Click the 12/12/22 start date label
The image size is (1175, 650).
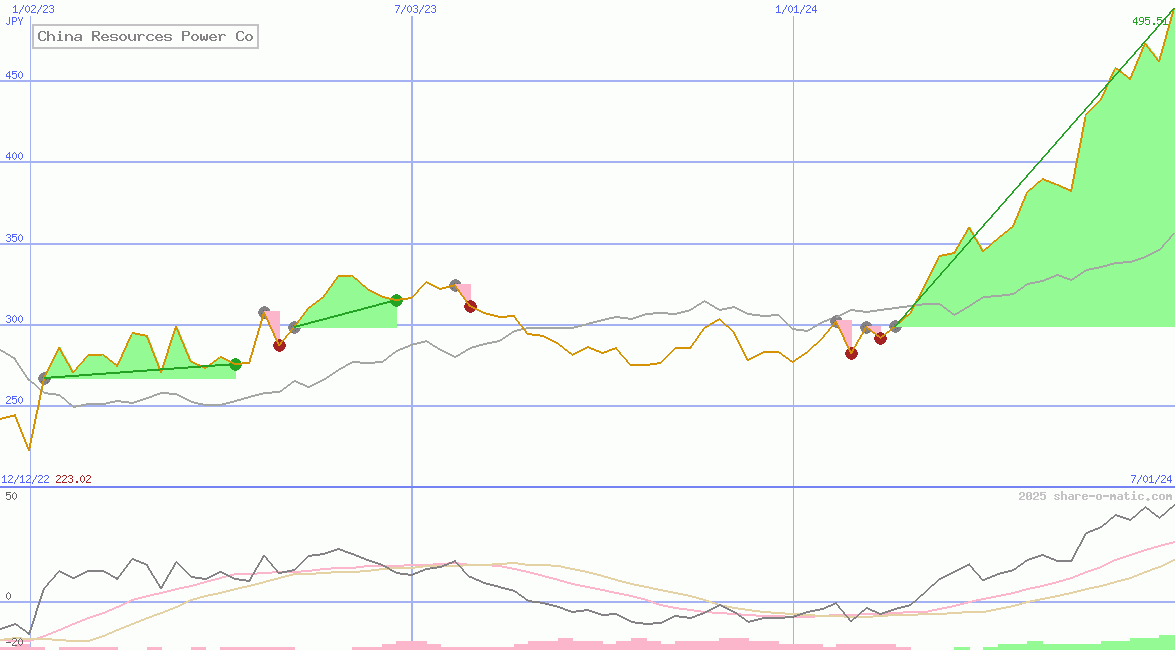pos(23,478)
